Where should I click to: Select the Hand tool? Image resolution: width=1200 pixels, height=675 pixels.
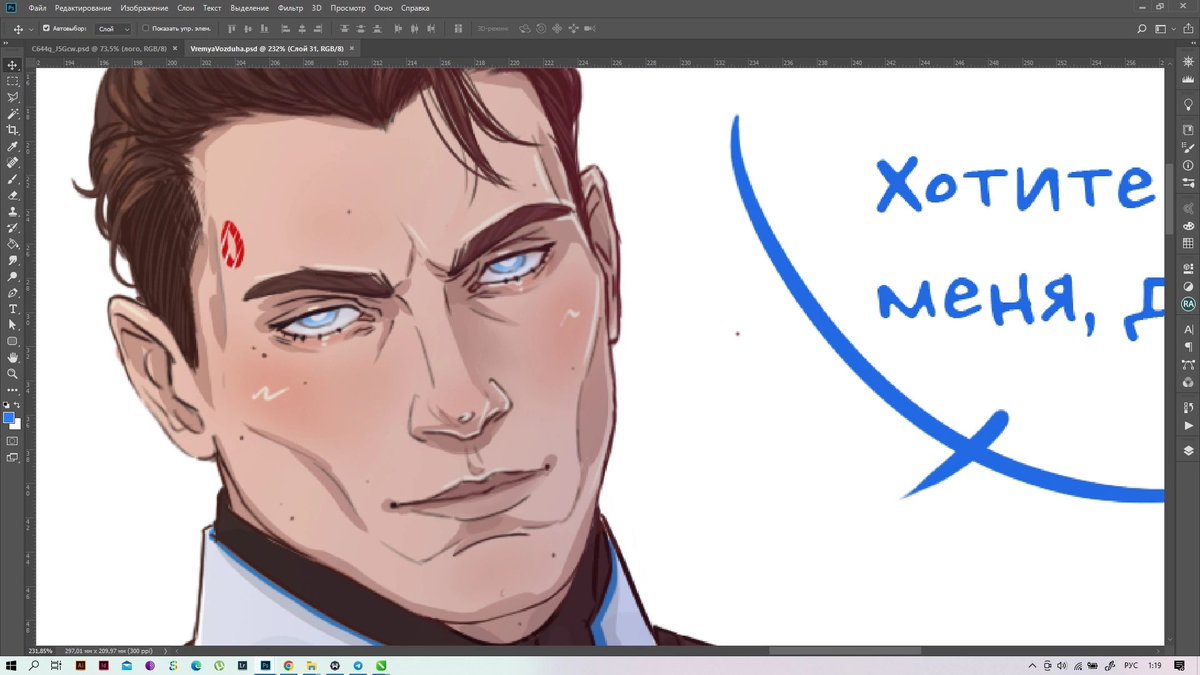13,357
